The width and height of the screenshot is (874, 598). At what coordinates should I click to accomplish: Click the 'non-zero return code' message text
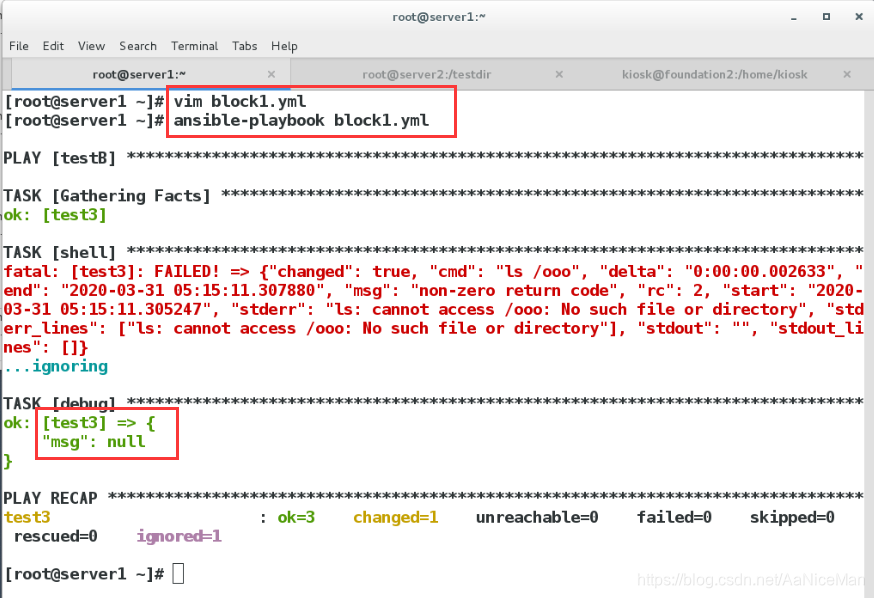coord(514,291)
